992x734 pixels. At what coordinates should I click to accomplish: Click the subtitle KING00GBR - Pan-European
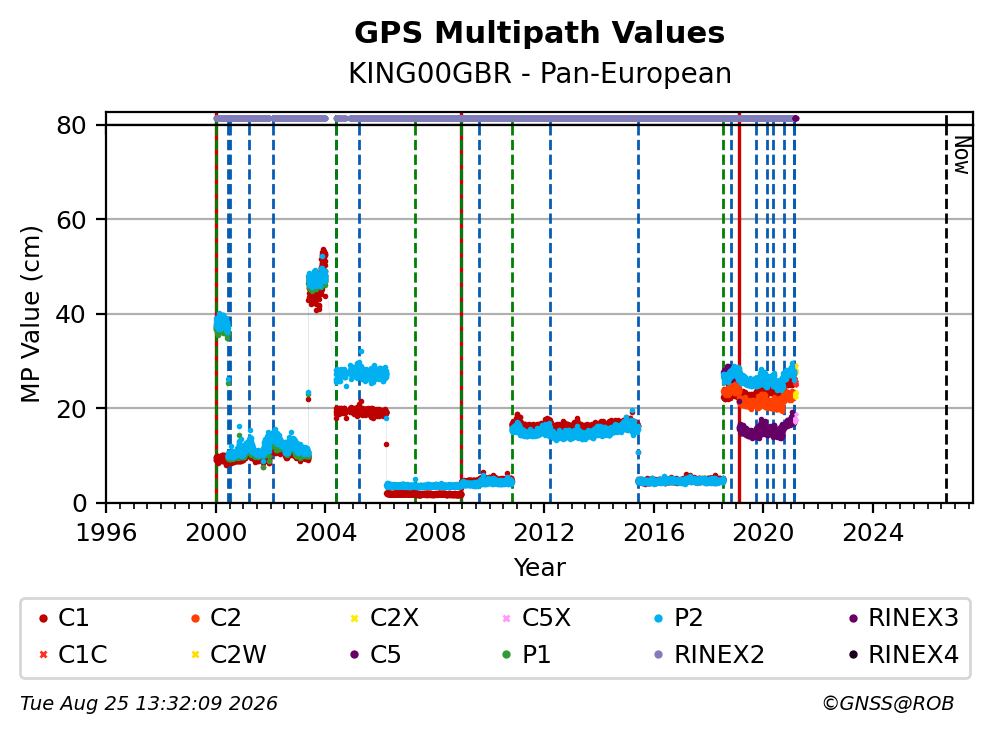click(x=540, y=73)
